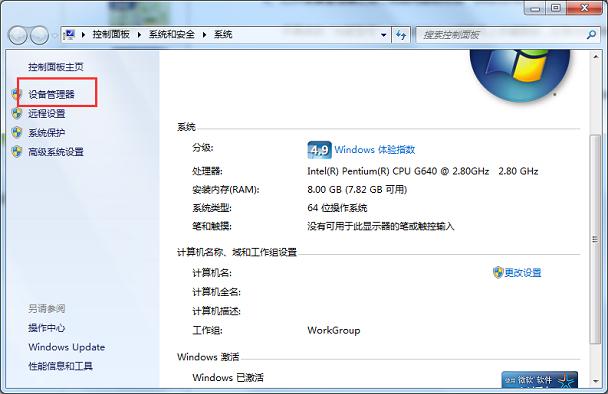Maximize the System window

point(556,8)
